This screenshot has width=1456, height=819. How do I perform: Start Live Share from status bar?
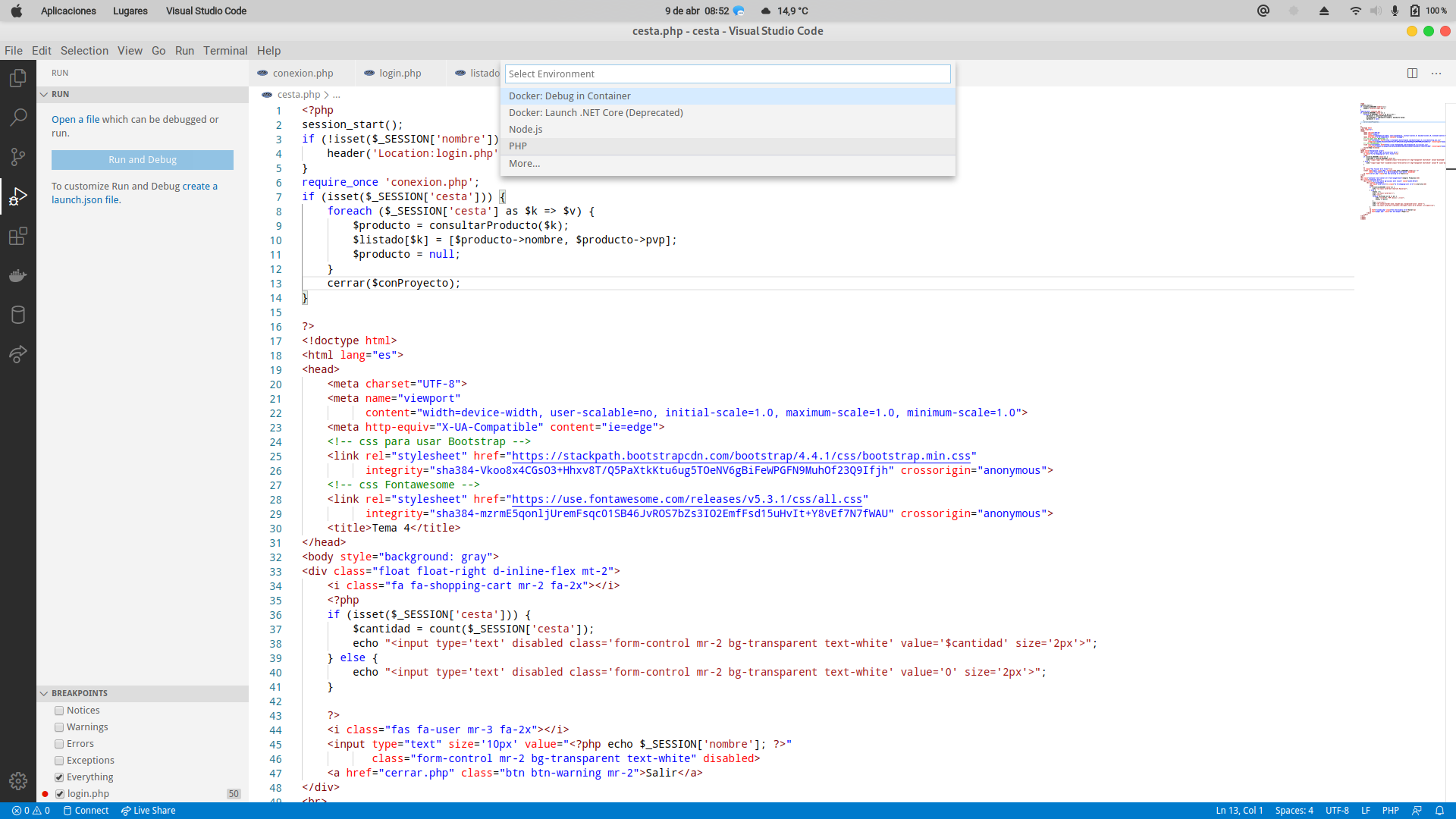pos(149,811)
